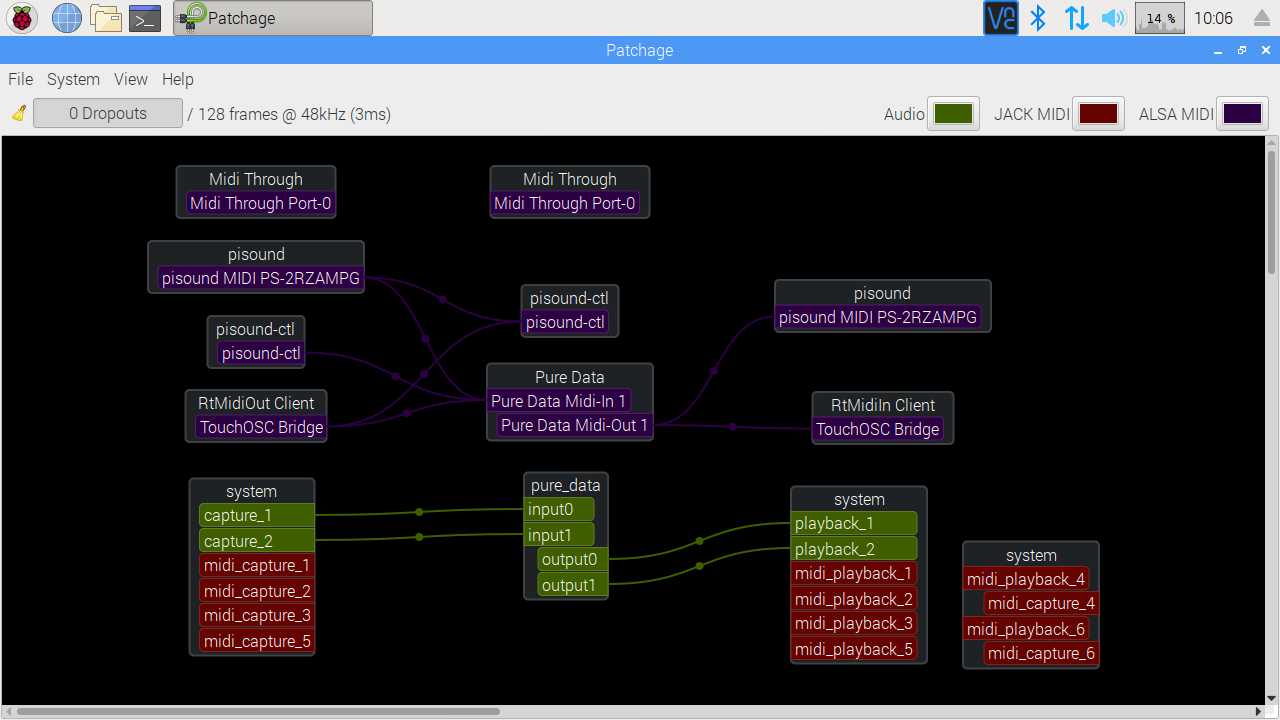Screen dimensions: 1280x720
Task: Pick the ALSA MIDI purple color swatch
Action: [1242, 114]
